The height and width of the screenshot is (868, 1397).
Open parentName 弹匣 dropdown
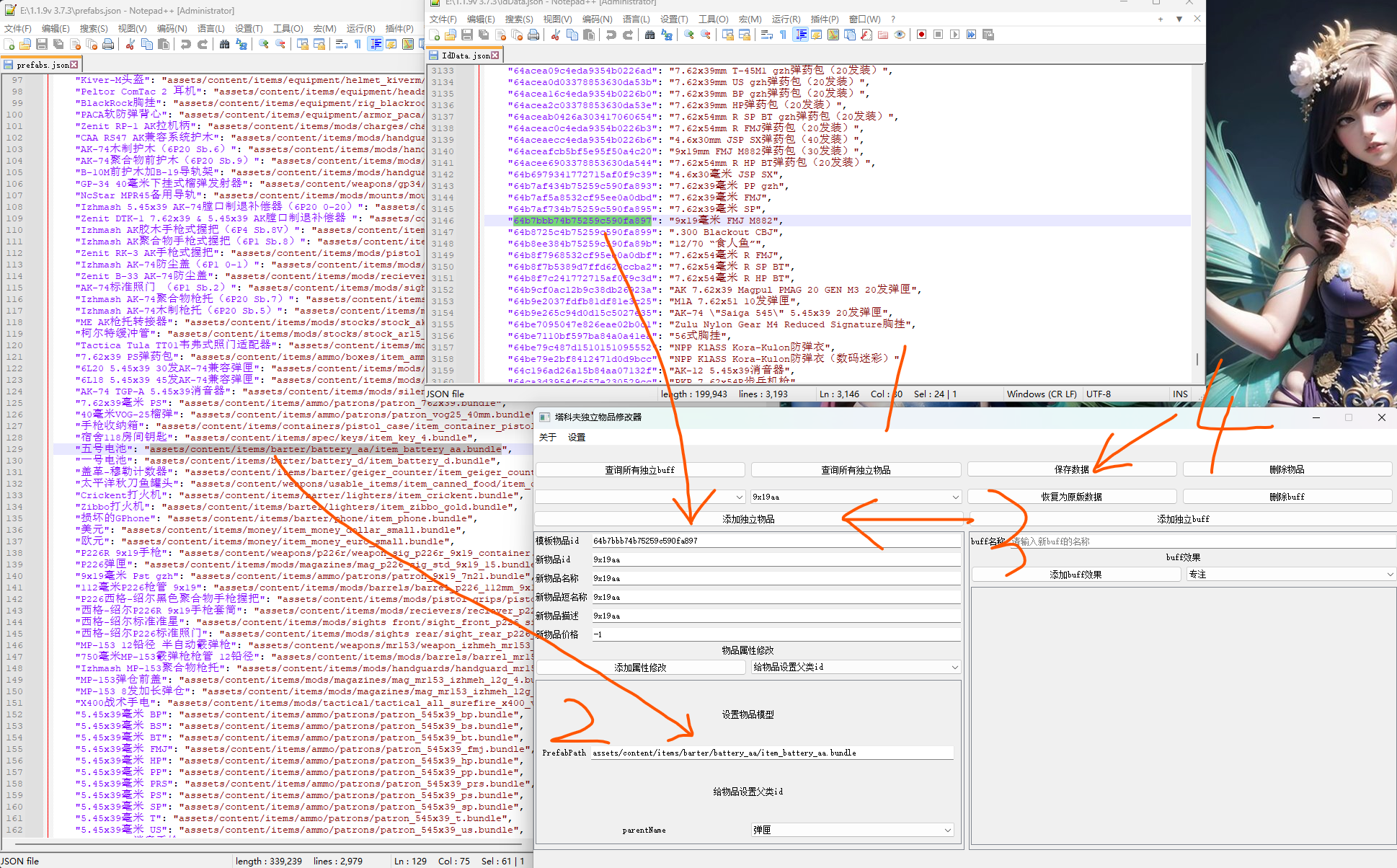coord(947,830)
